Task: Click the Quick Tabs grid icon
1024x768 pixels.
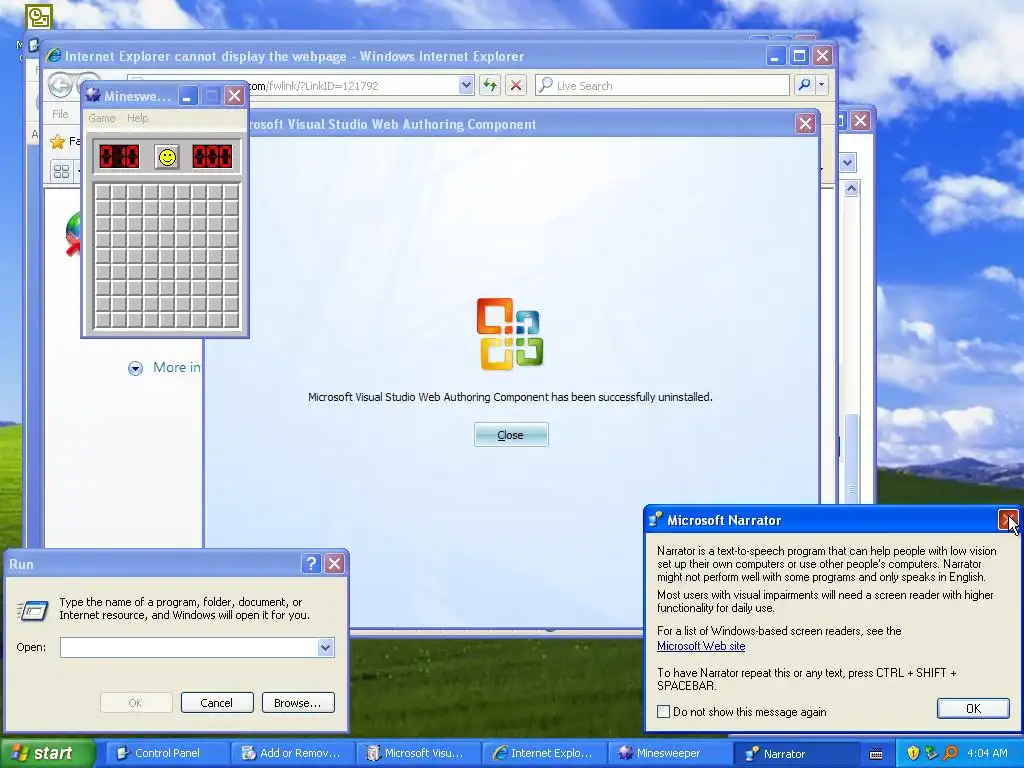Action: click(x=61, y=172)
